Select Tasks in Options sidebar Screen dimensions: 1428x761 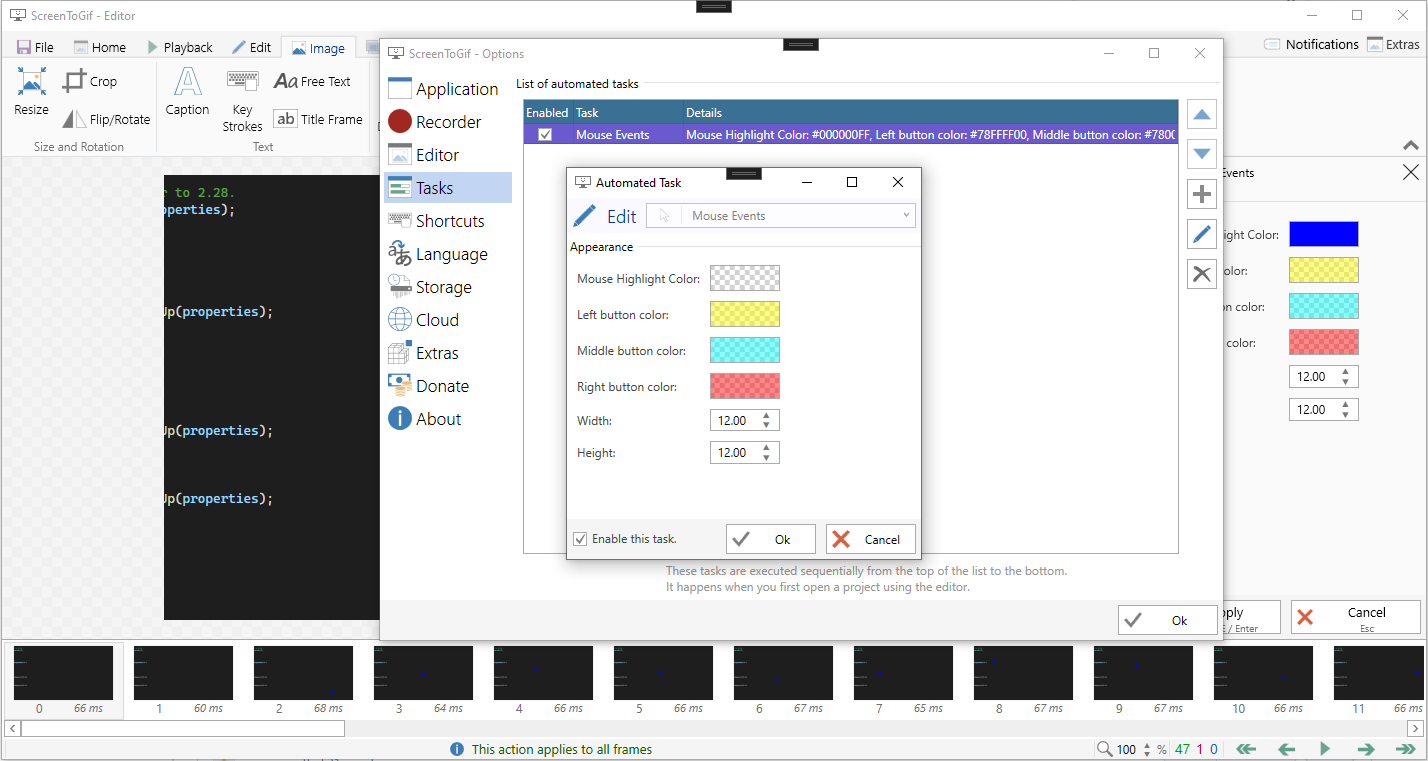pos(447,188)
